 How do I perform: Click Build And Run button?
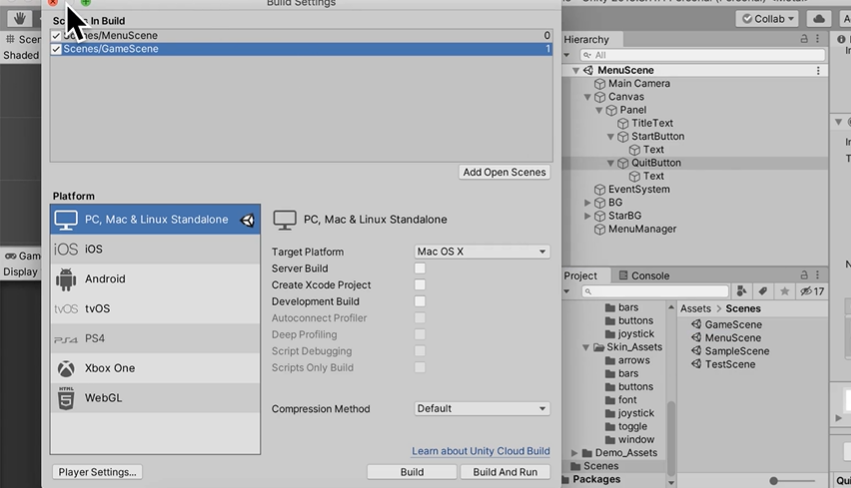[x=505, y=472]
